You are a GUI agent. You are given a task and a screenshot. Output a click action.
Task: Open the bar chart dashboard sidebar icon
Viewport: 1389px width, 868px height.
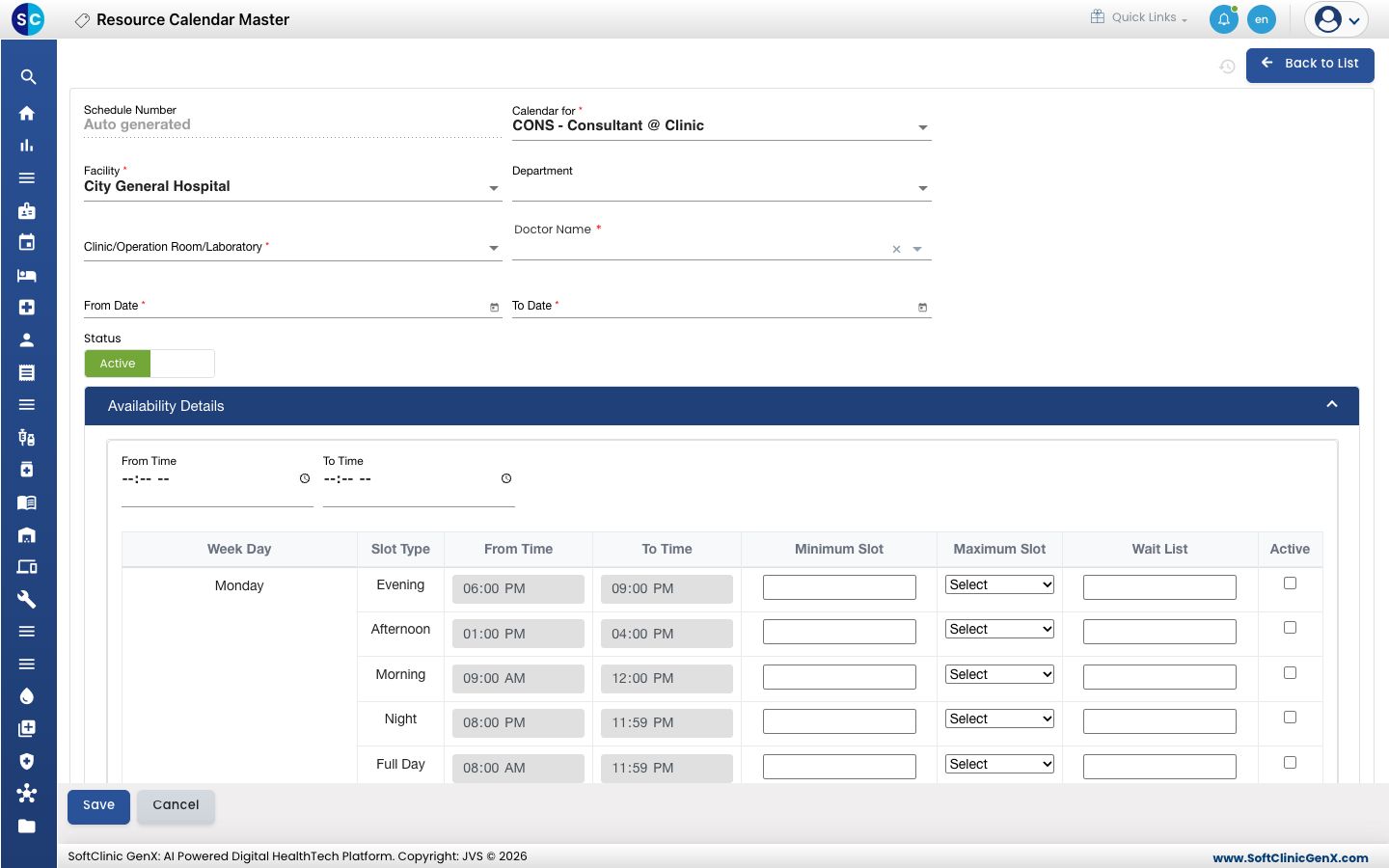(x=27, y=146)
